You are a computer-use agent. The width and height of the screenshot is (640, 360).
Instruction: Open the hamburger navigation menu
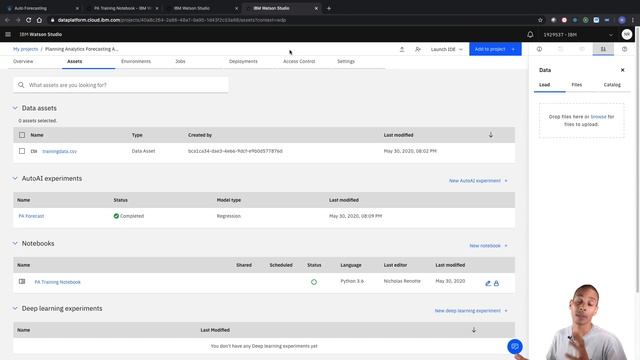(x=8, y=34)
